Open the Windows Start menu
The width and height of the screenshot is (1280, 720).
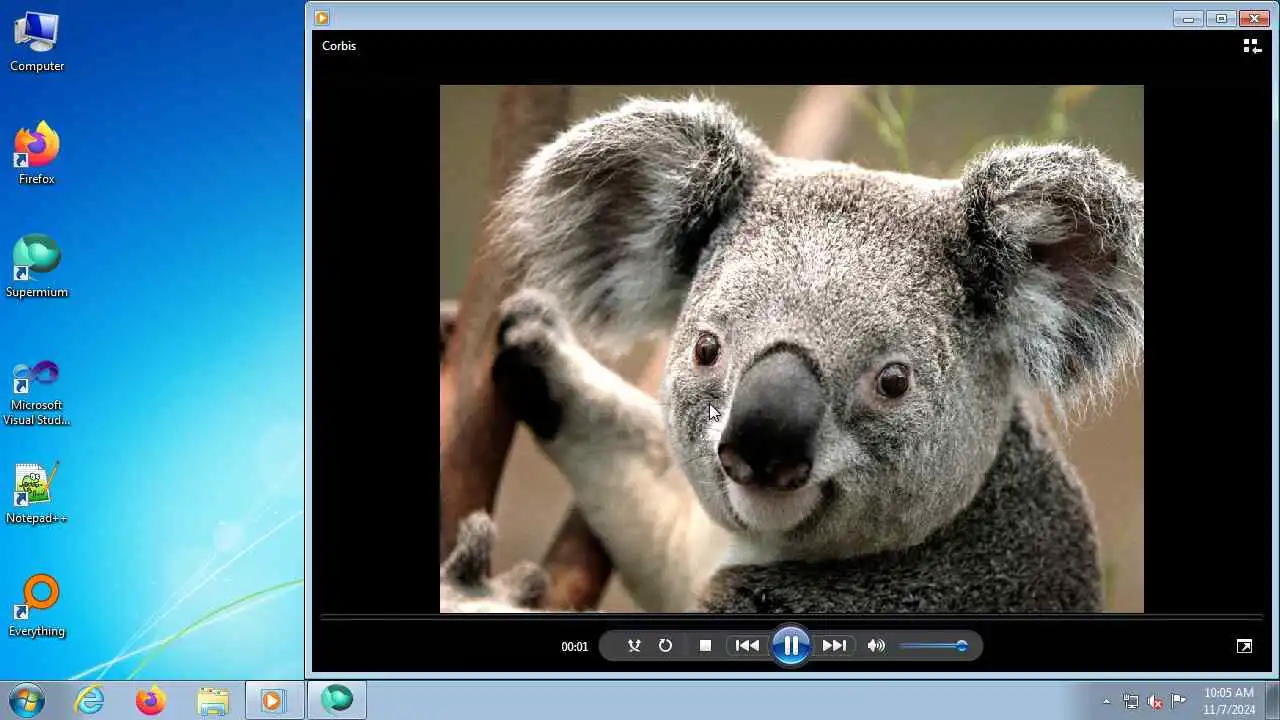(27, 700)
